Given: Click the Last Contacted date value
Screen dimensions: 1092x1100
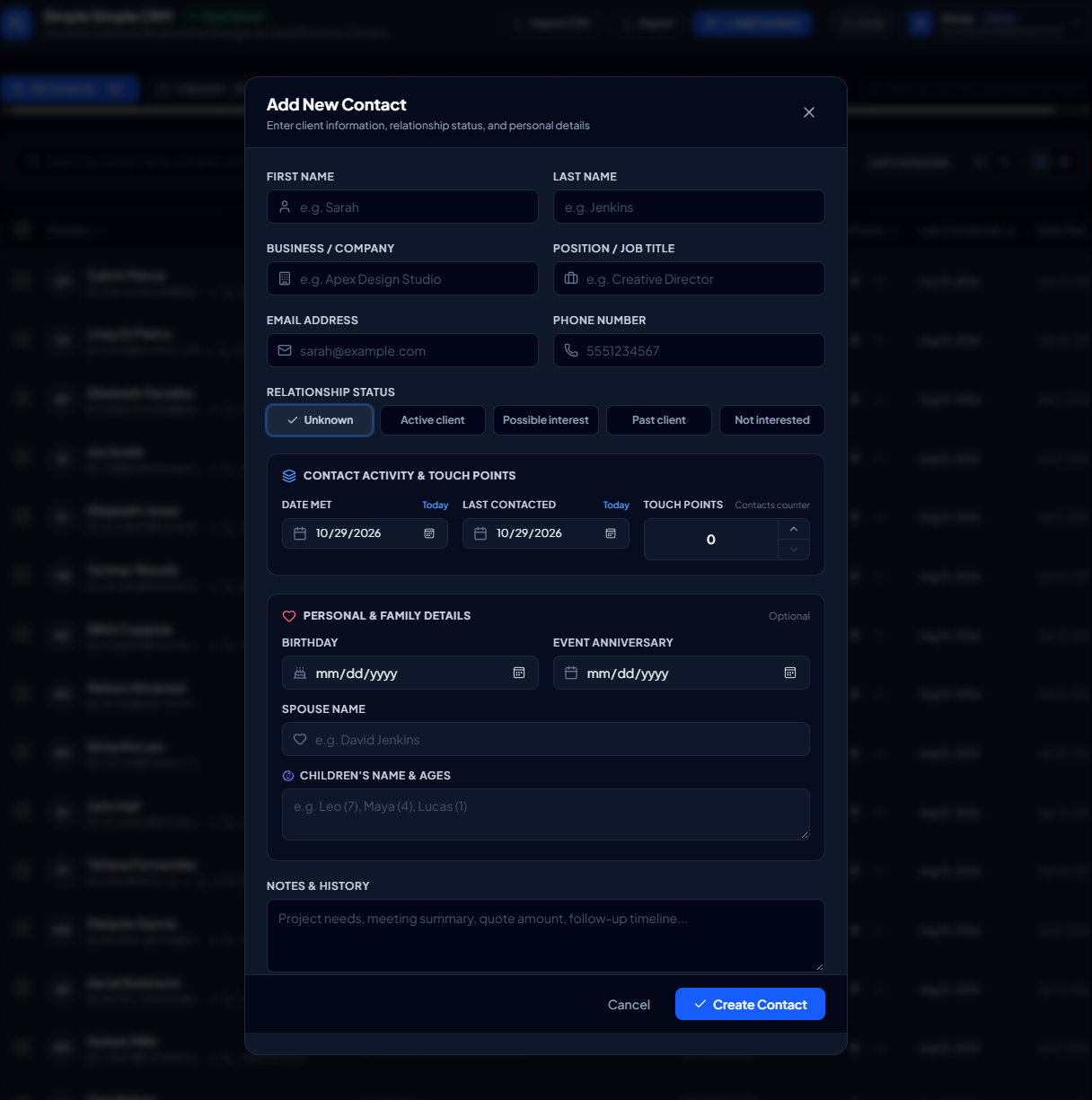Looking at the screenshot, I should (x=529, y=533).
